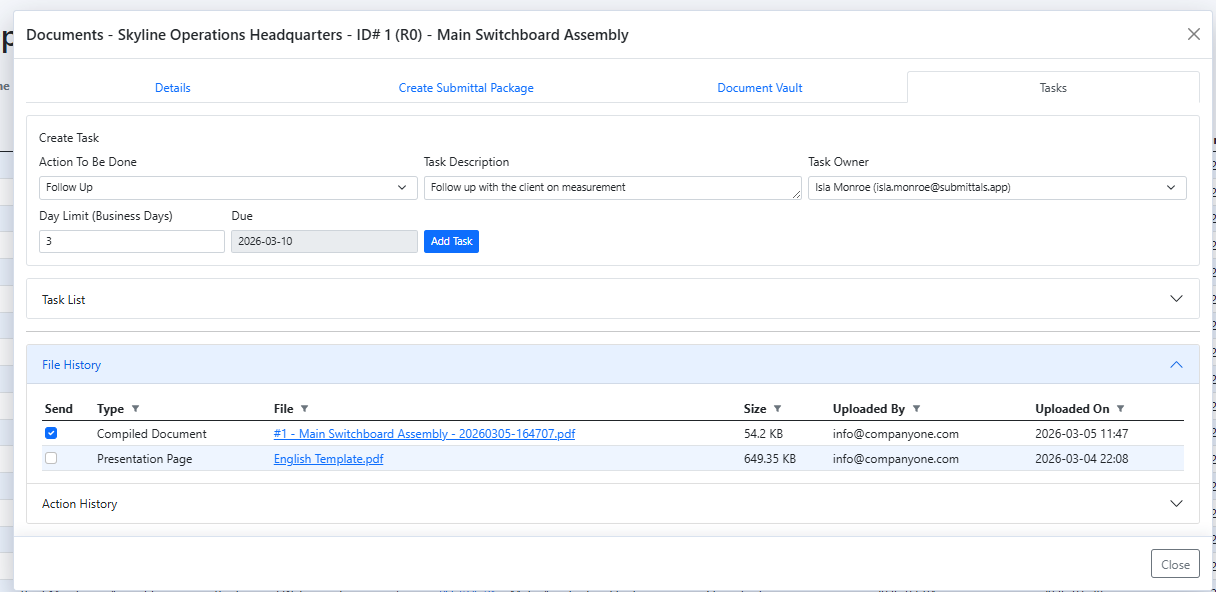Open the Task Owner dropdown
This screenshot has height=592, width=1216.
click(996, 188)
